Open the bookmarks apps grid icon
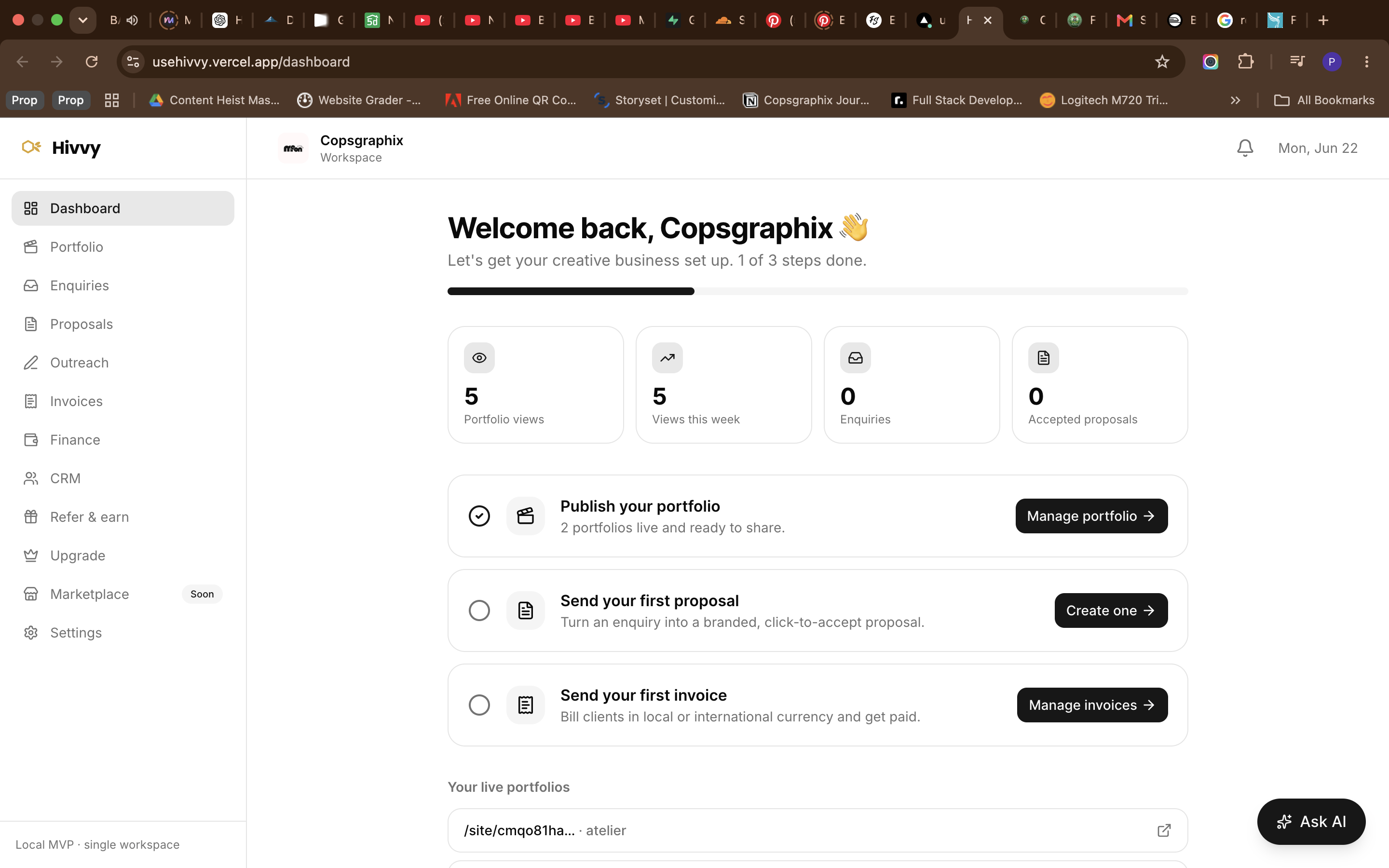1389x868 pixels. click(x=112, y=100)
